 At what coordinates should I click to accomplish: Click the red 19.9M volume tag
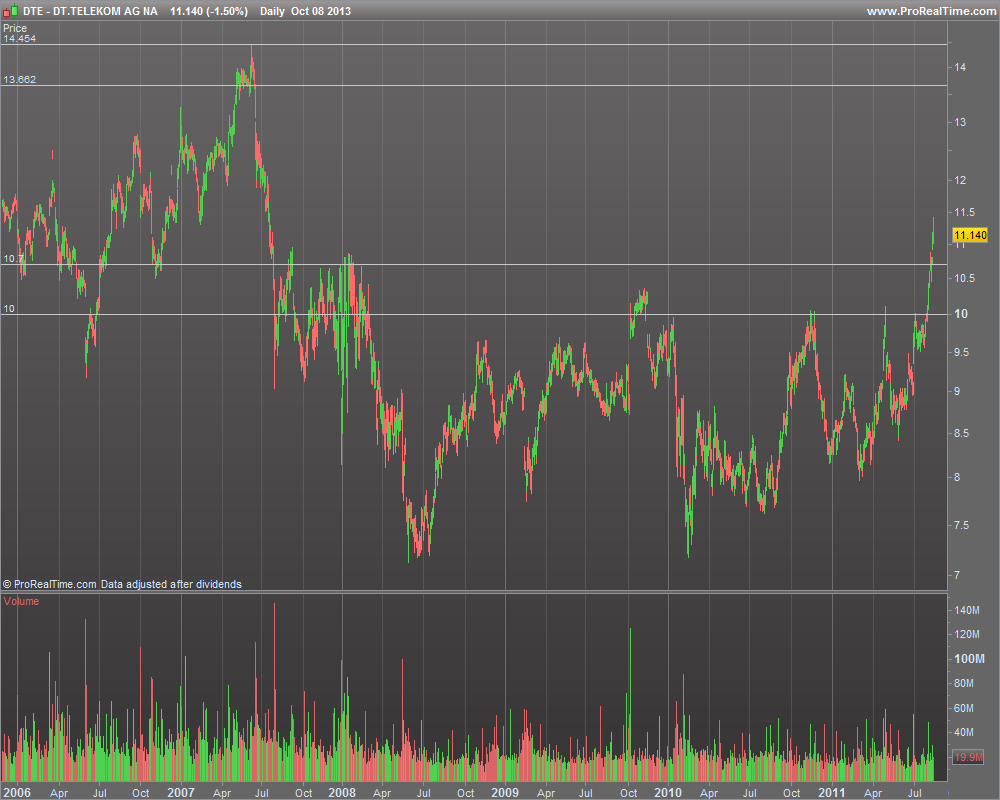click(969, 758)
